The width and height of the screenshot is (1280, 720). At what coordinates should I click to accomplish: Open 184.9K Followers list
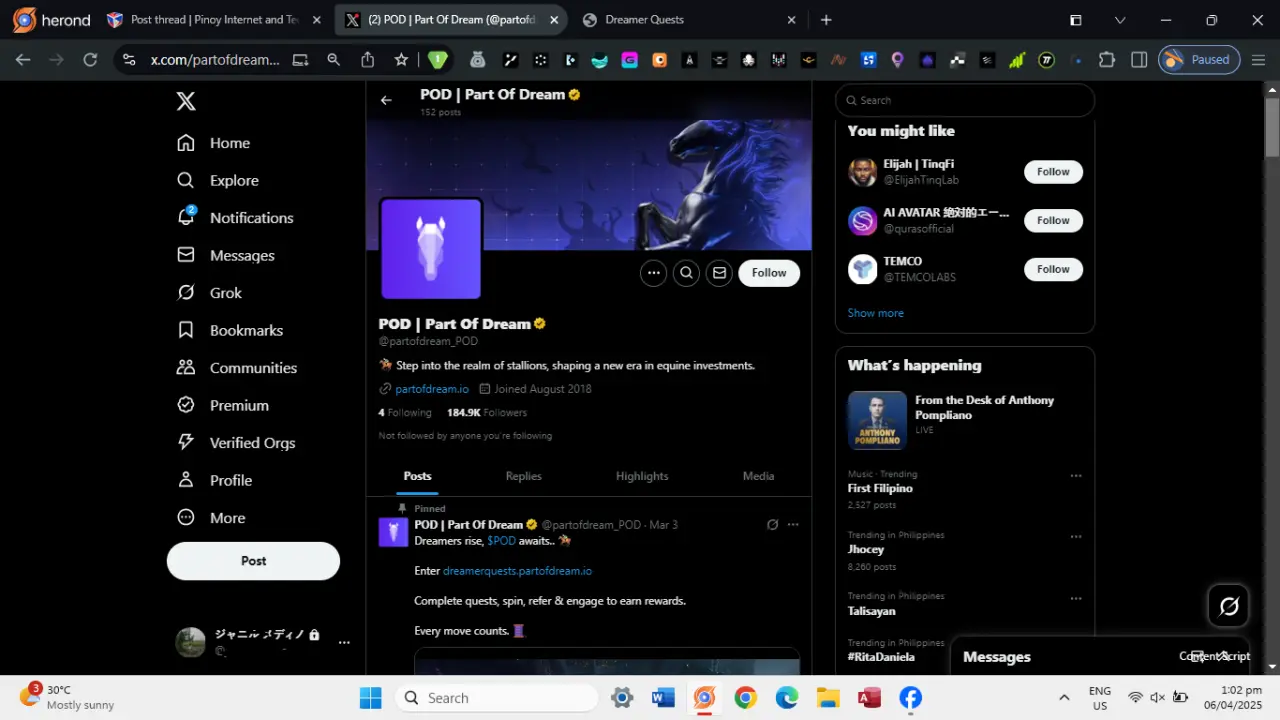pyautogui.click(x=487, y=413)
